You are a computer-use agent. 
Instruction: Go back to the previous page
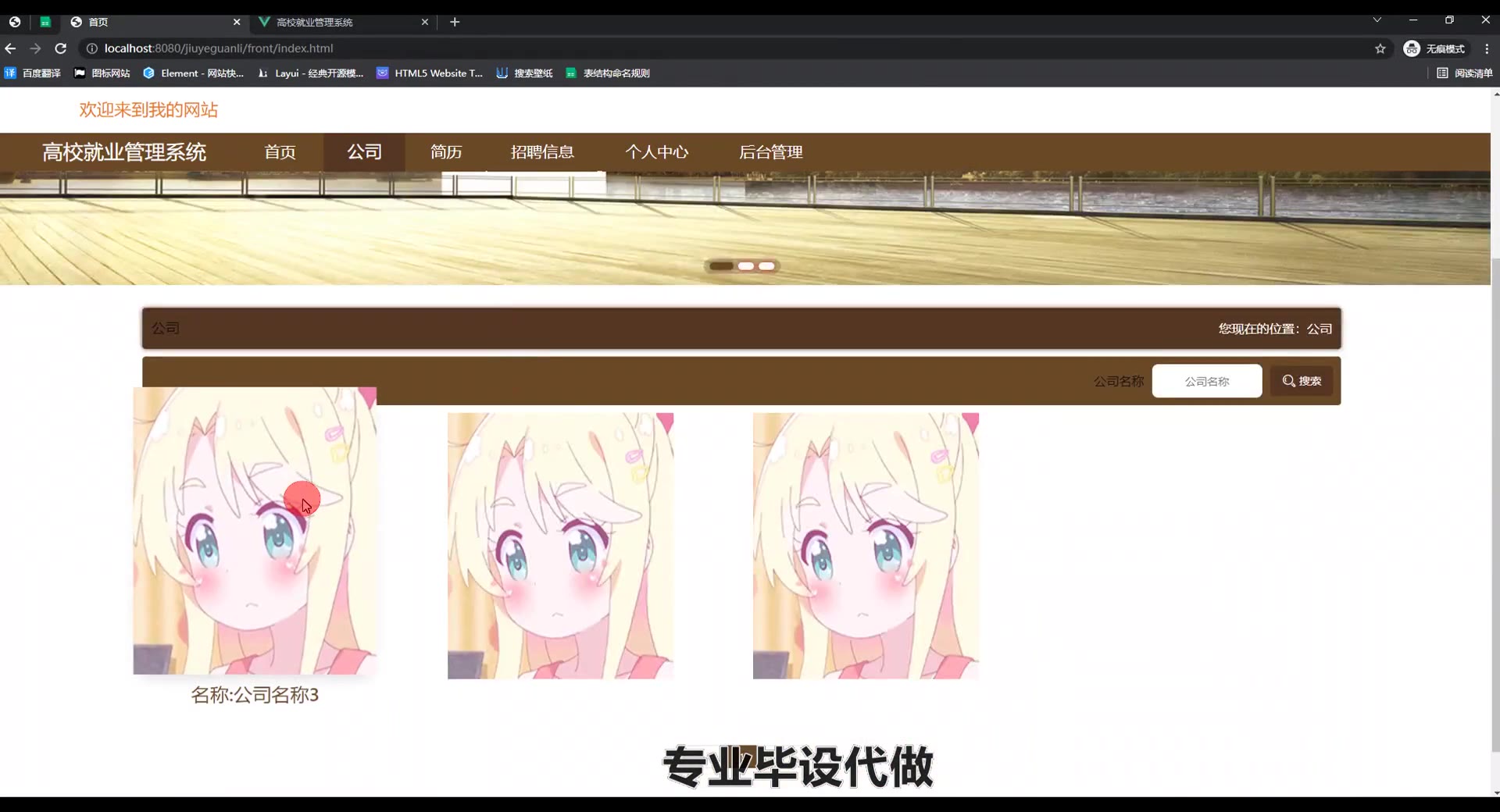pos(11,48)
